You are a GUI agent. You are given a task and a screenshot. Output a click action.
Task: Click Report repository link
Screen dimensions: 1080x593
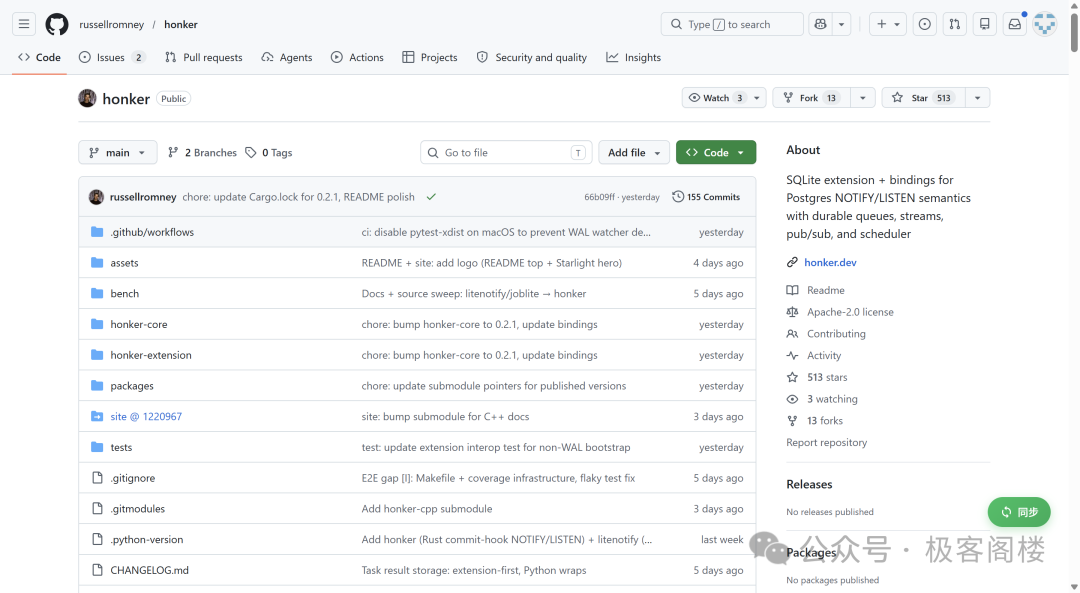coord(827,442)
